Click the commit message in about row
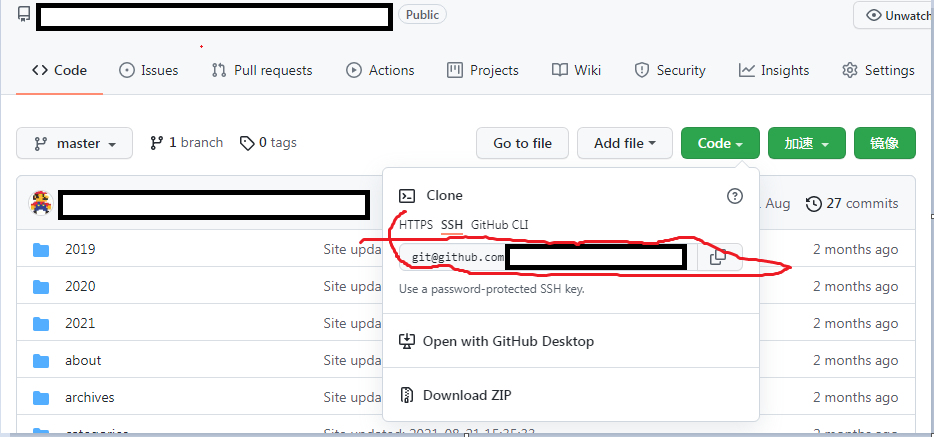This screenshot has width=934, height=437. (352, 360)
